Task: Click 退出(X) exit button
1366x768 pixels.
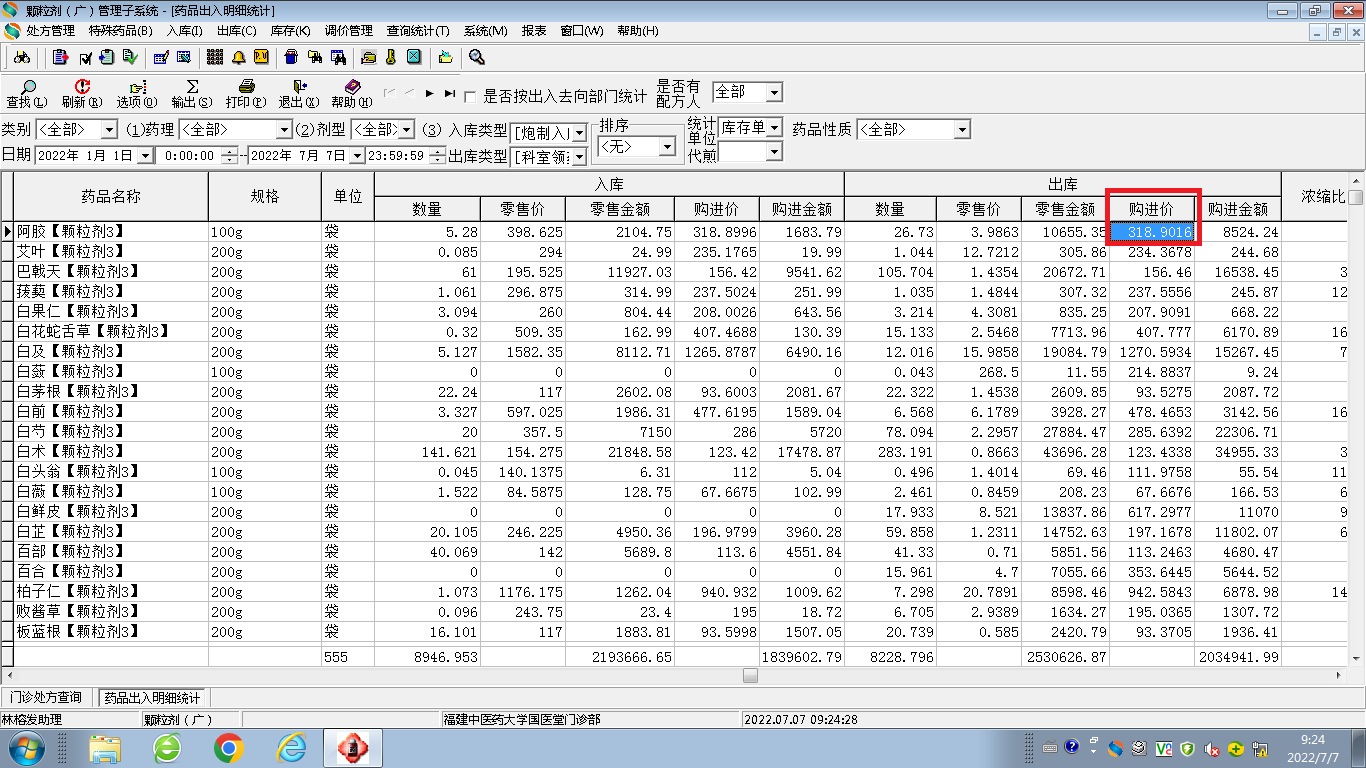Action: [299, 94]
